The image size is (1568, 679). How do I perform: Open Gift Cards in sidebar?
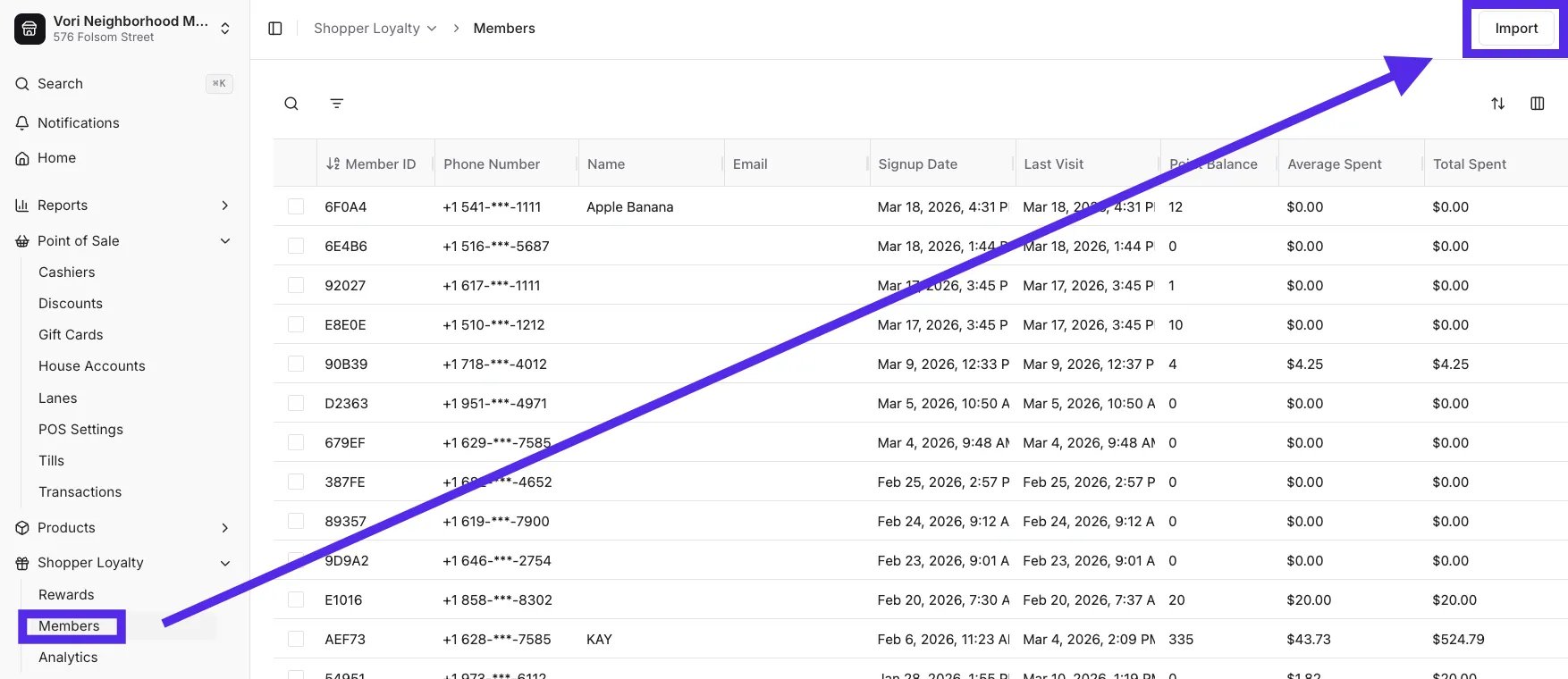coord(71,335)
